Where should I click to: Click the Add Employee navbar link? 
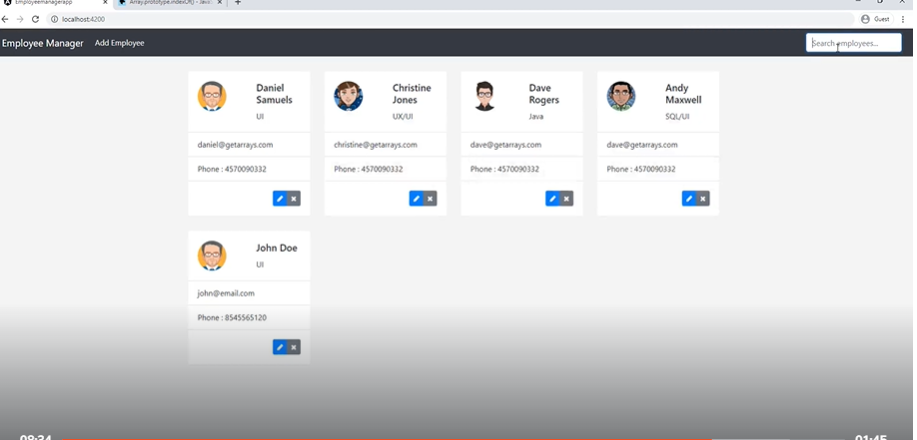point(119,43)
